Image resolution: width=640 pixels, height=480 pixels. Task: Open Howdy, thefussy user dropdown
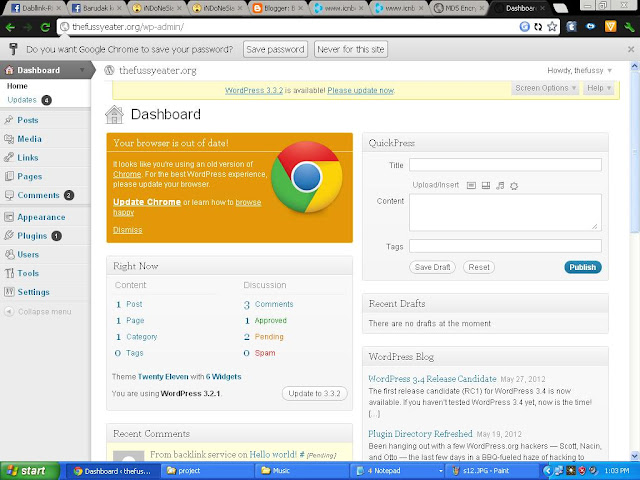[x=580, y=71]
